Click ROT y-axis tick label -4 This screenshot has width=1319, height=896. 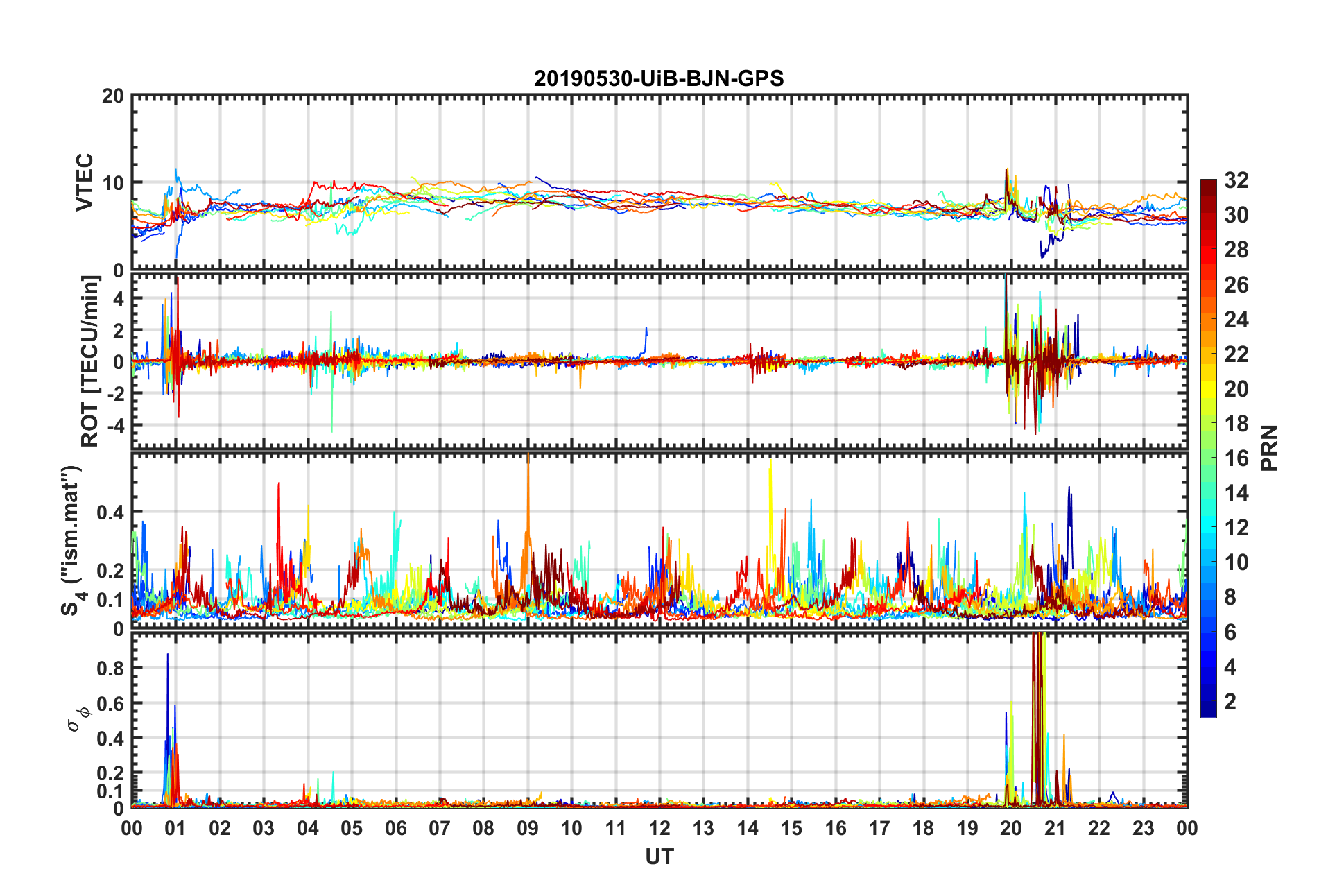pos(115,424)
